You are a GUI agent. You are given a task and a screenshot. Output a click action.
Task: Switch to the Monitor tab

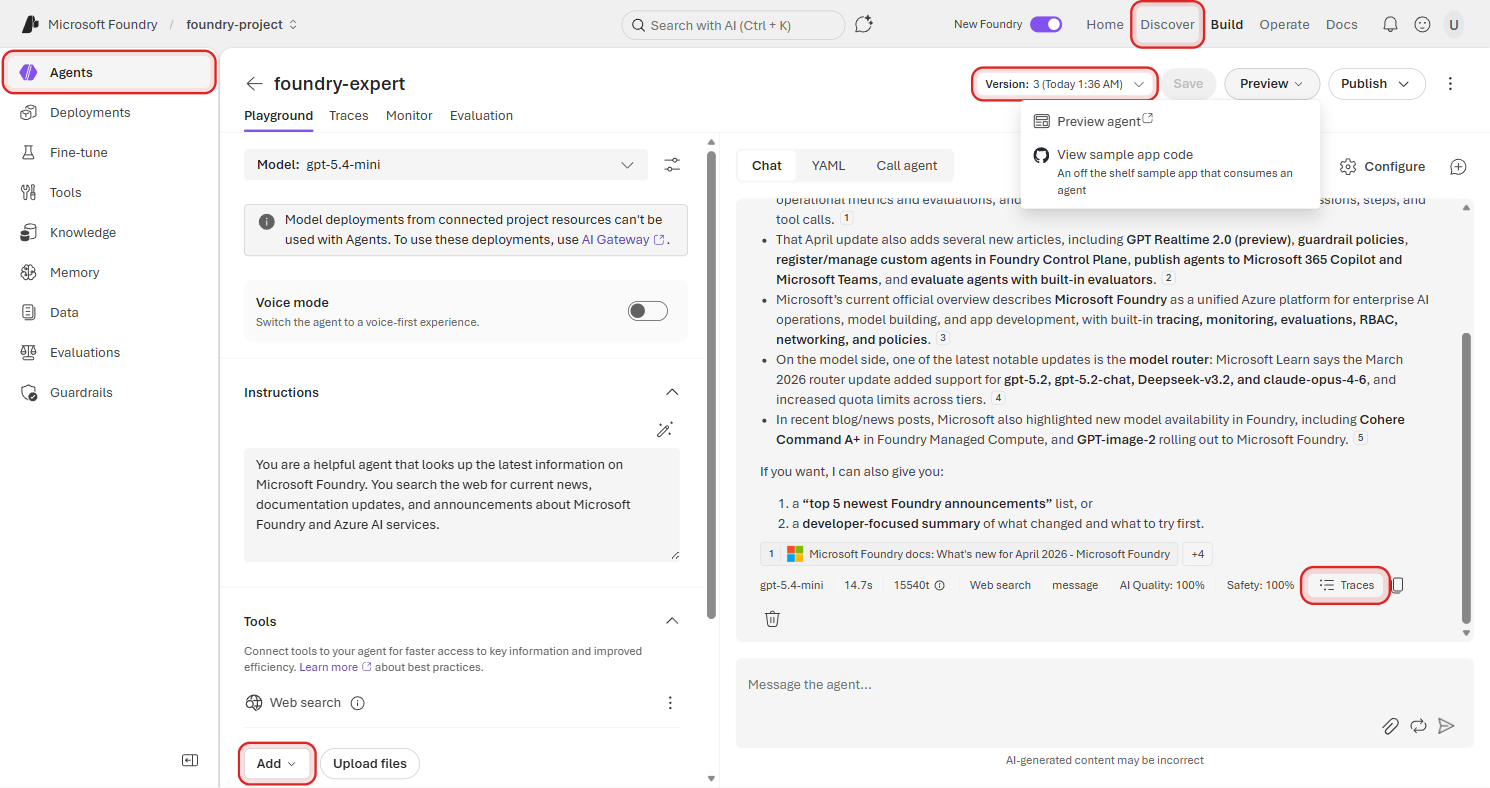point(409,116)
